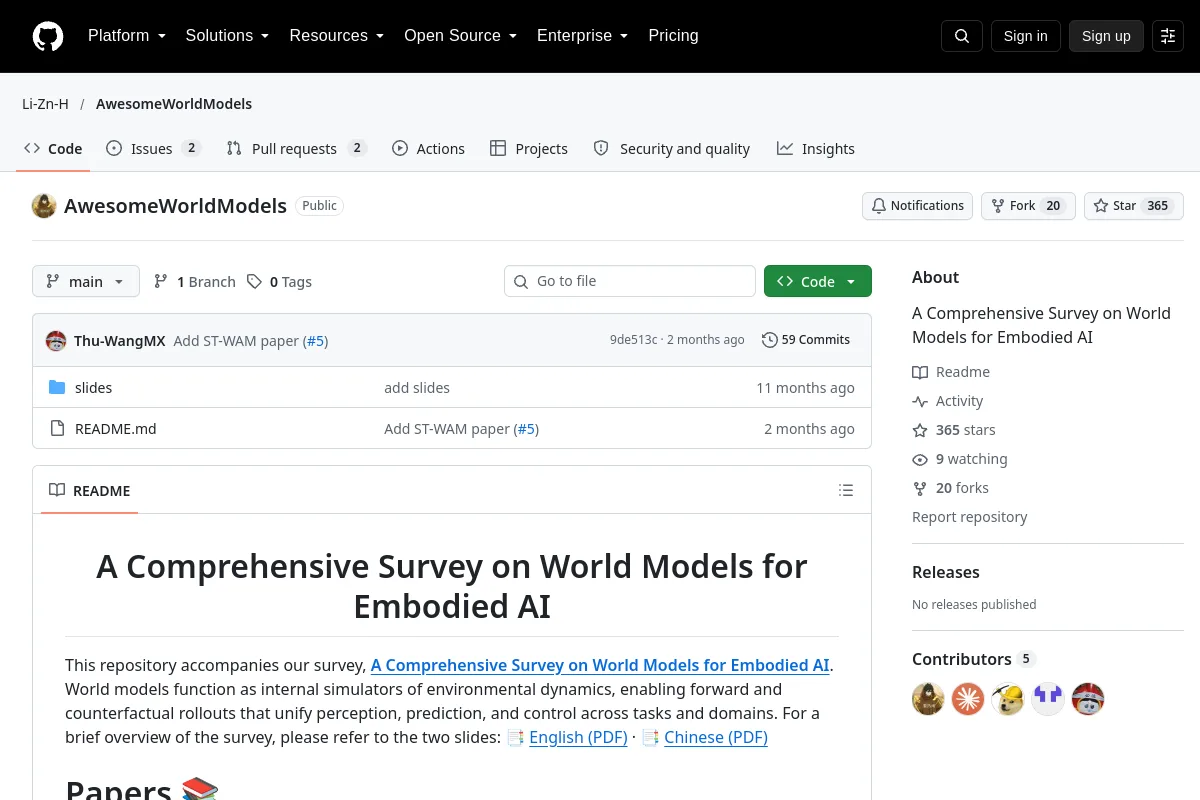The width and height of the screenshot is (1200, 800).
Task: Open the AwesomeWorldModels breadcrumb link
Action: 174,104
